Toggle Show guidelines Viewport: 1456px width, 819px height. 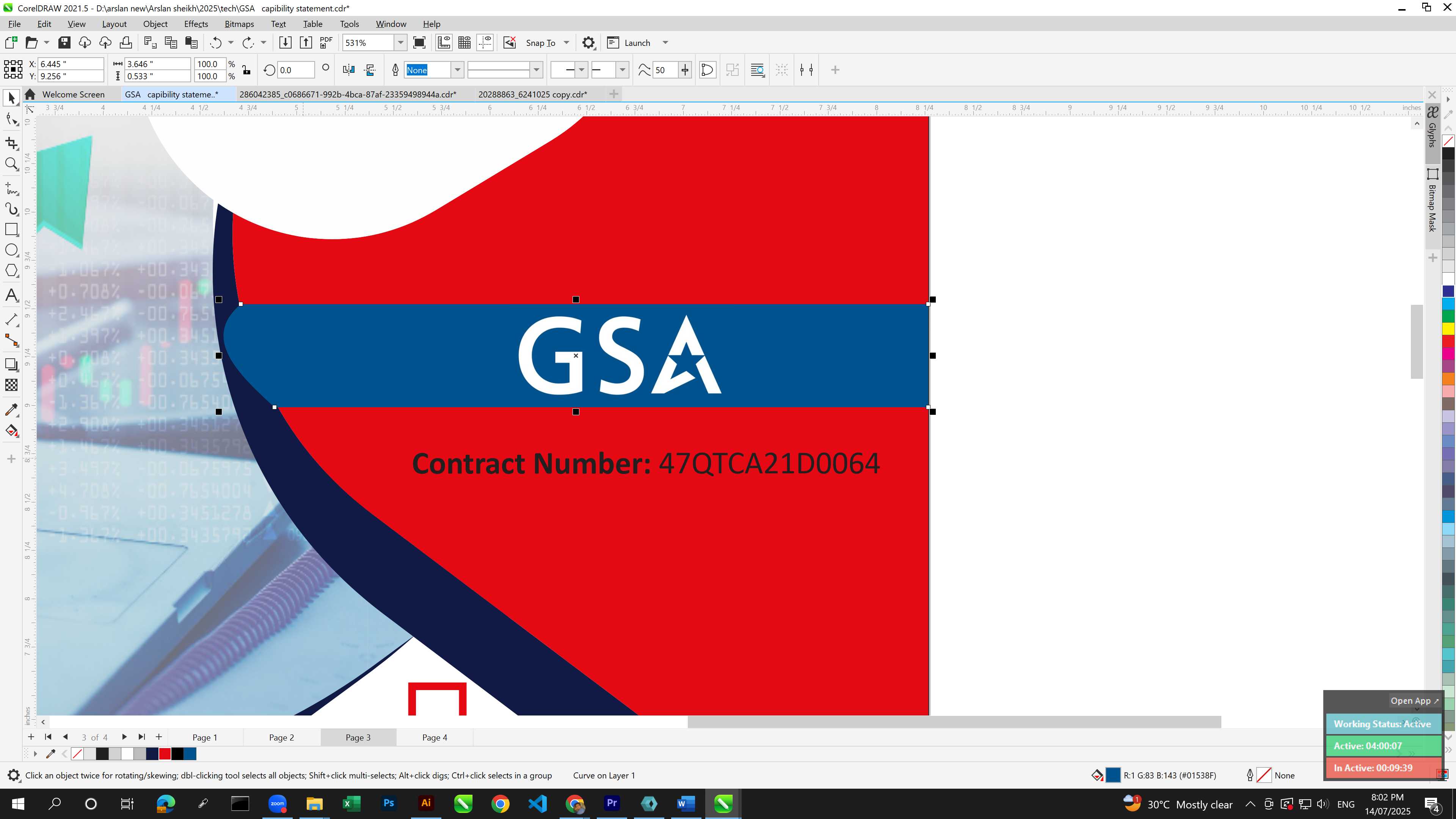485,43
